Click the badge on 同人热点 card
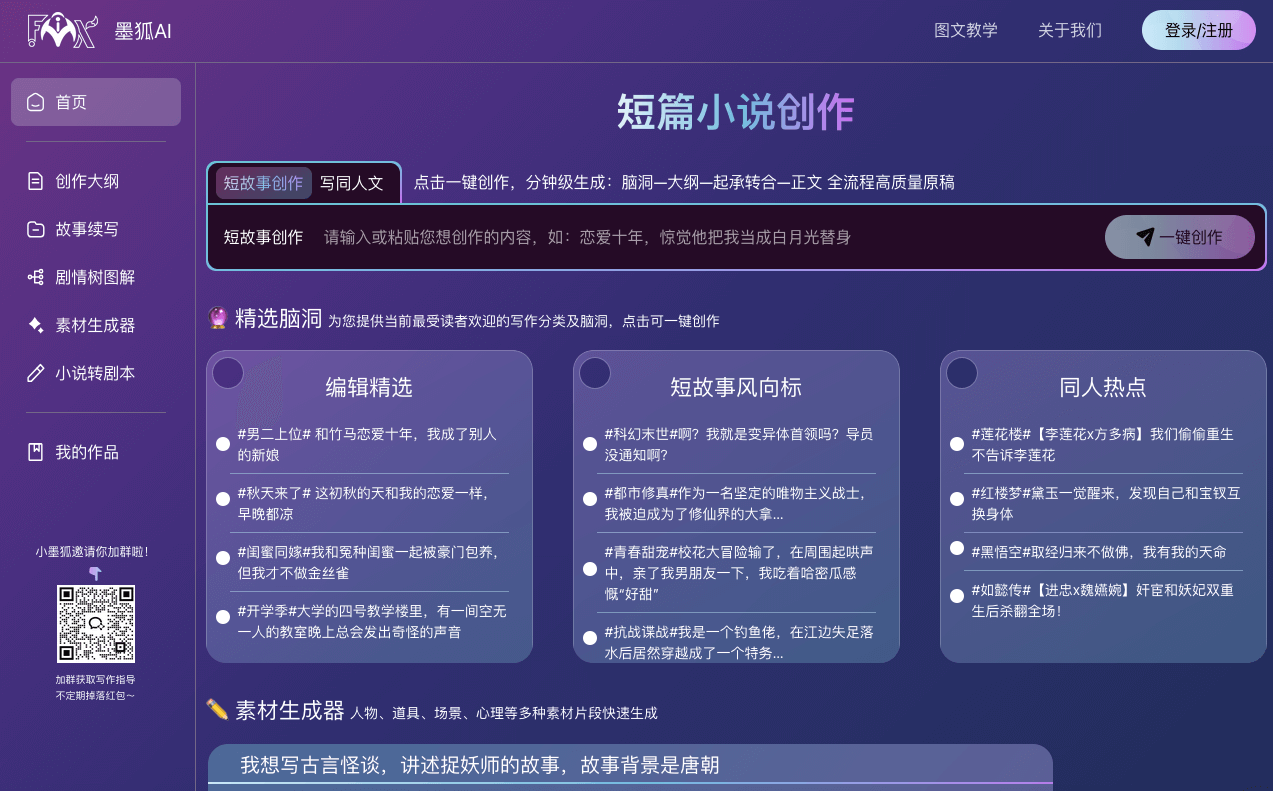 tap(962, 372)
